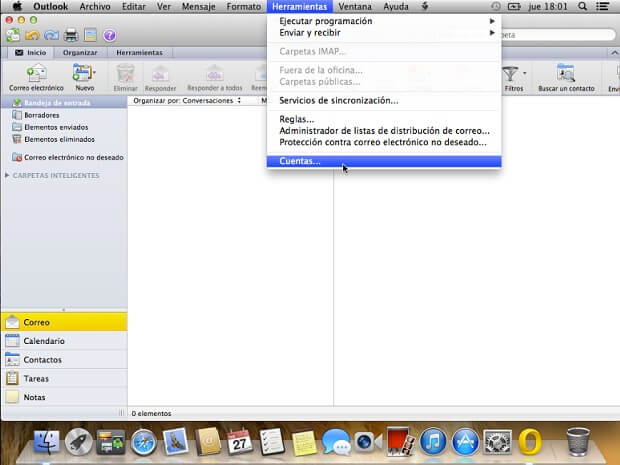Image resolution: width=620 pixels, height=465 pixels.
Task: Select Protección contra correo electrónico no deseado...
Action: (384, 142)
